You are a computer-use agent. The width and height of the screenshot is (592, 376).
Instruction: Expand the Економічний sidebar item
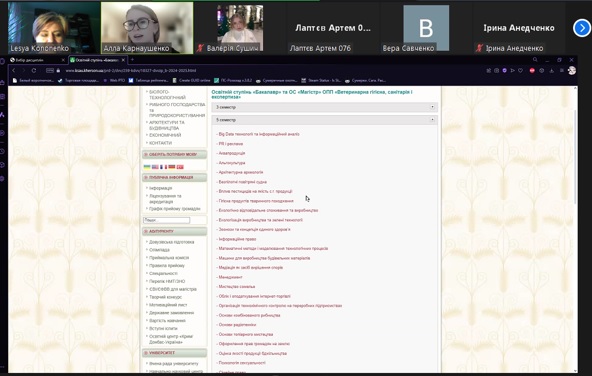[165, 135]
